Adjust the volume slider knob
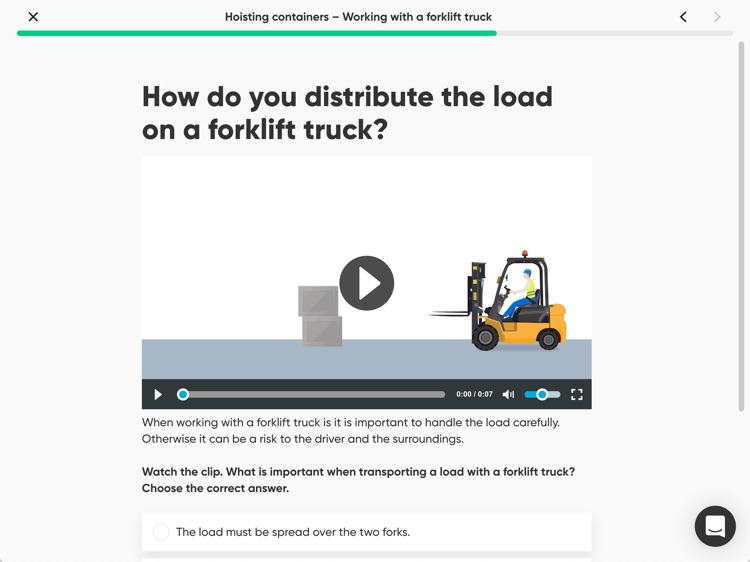The width and height of the screenshot is (750, 562). pyautogui.click(x=542, y=395)
